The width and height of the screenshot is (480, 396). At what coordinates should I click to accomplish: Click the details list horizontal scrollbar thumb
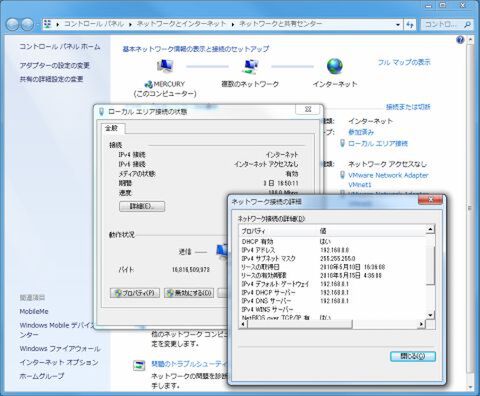pyautogui.click(x=300, y=324)
